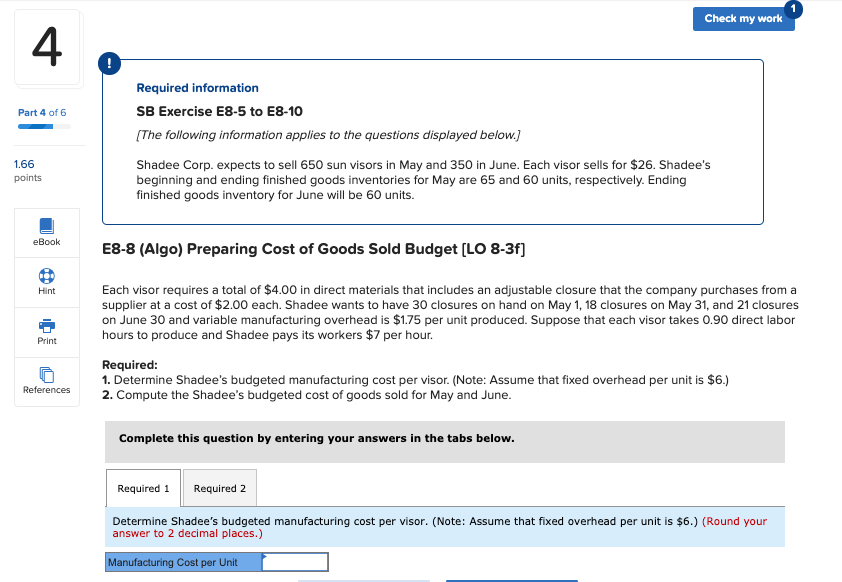Click the Required information heading
The image size is (842, 582).
[197, 88]
